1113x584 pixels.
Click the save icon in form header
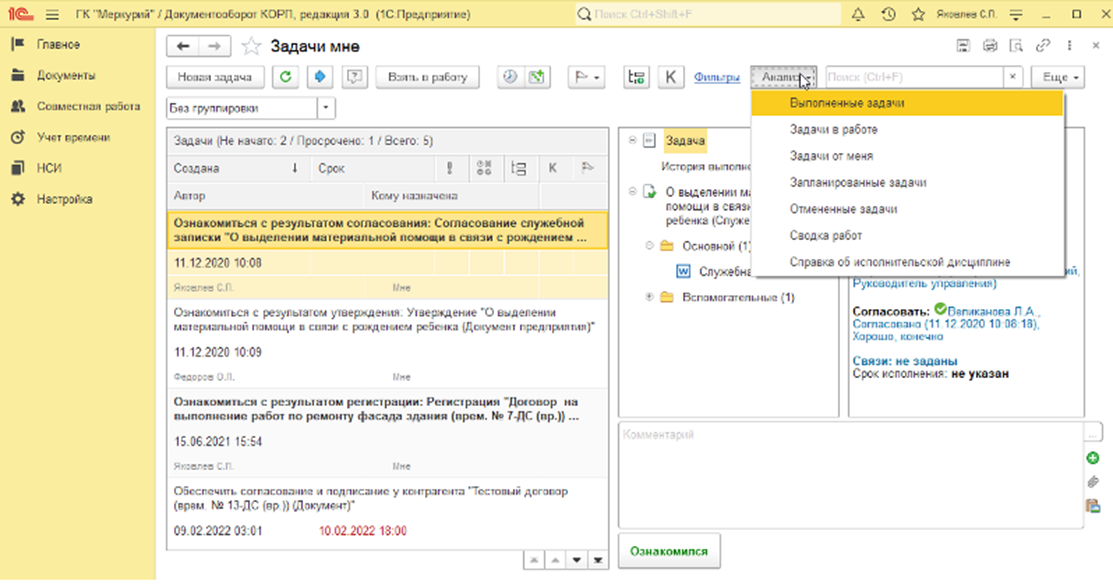tap(963, 46)
